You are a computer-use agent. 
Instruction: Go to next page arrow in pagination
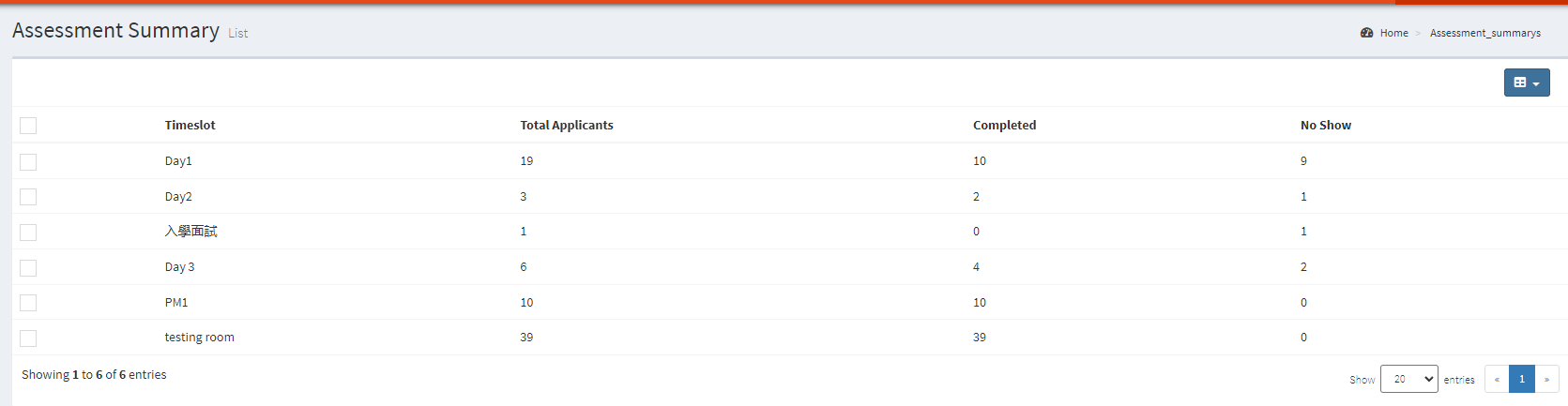pos(1546,379)
